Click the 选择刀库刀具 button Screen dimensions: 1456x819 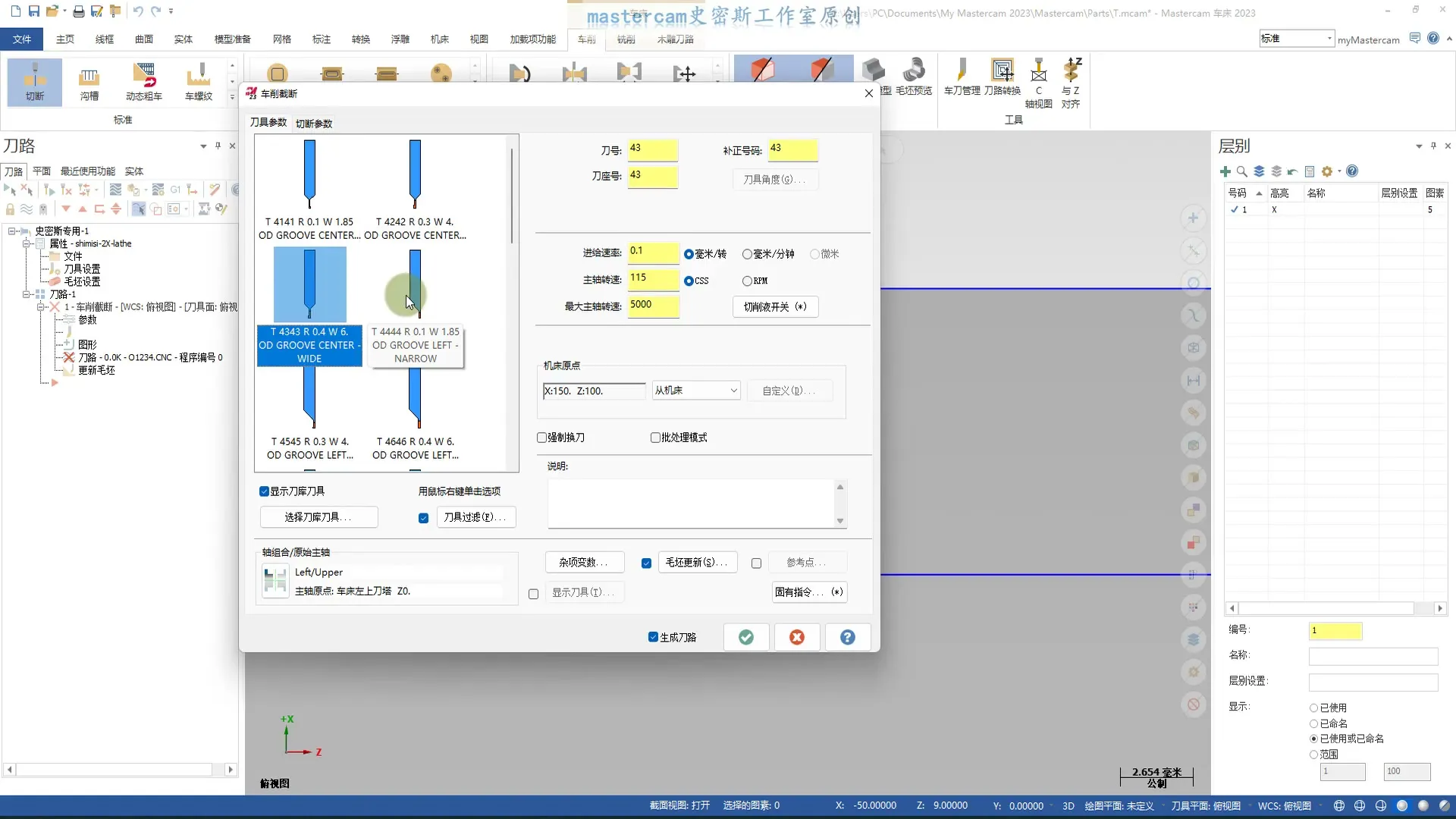click(x=318, y=517)
